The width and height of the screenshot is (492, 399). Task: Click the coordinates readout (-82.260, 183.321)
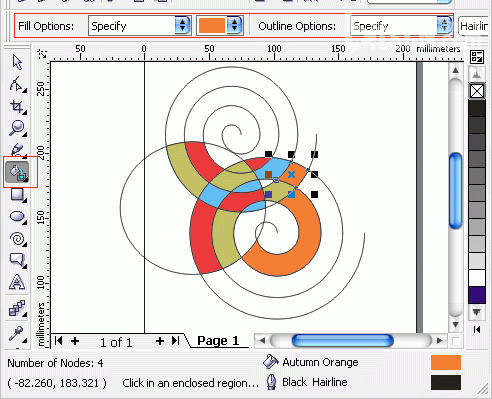tap(57, 383)
